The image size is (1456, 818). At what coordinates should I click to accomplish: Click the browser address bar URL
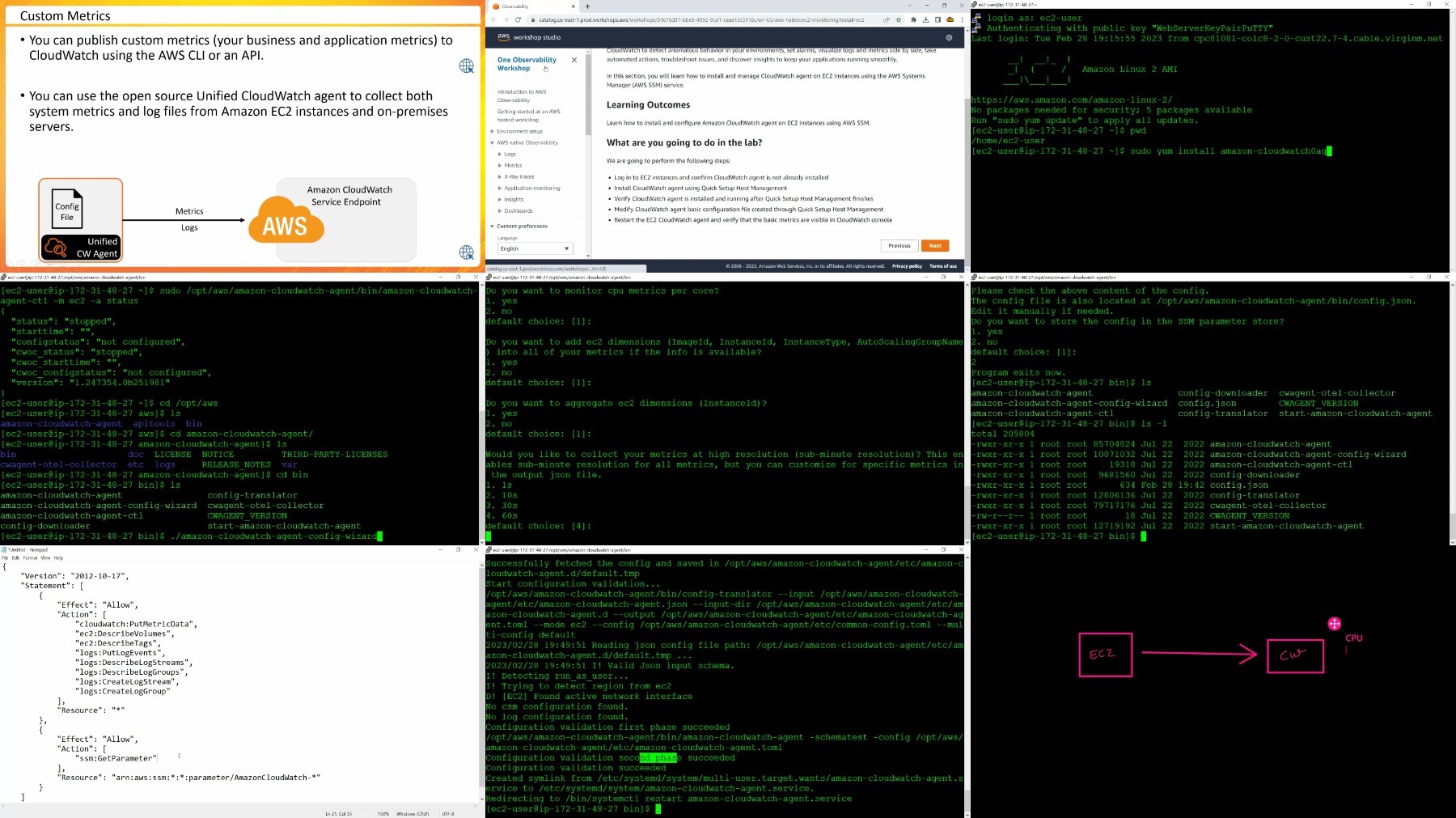tap(701, 19)
